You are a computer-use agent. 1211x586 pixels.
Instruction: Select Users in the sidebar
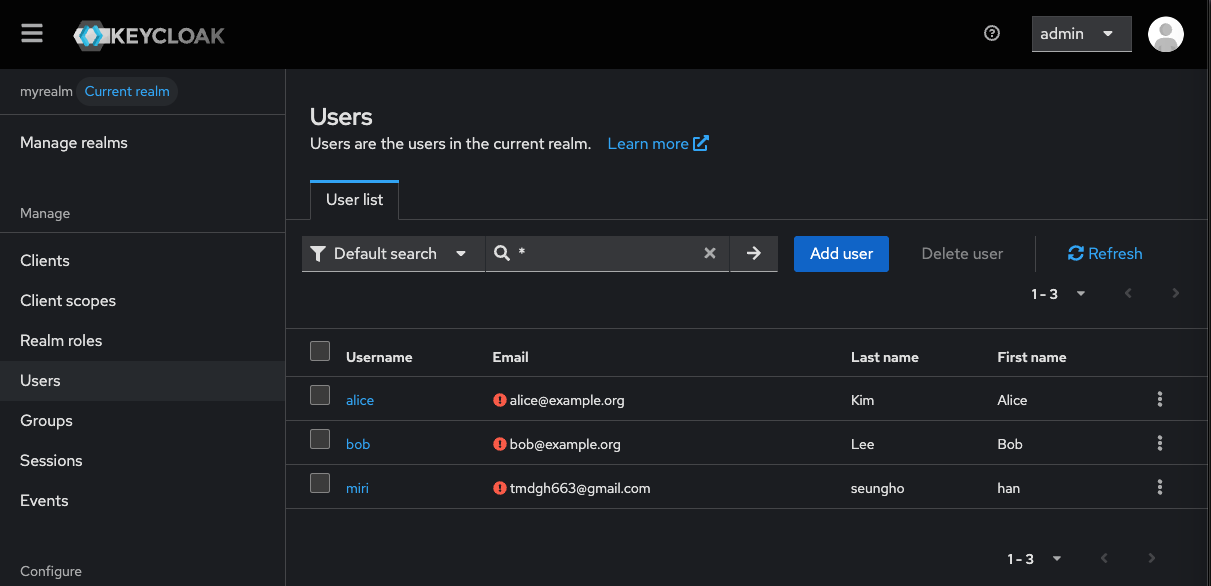tap(142, 381)
